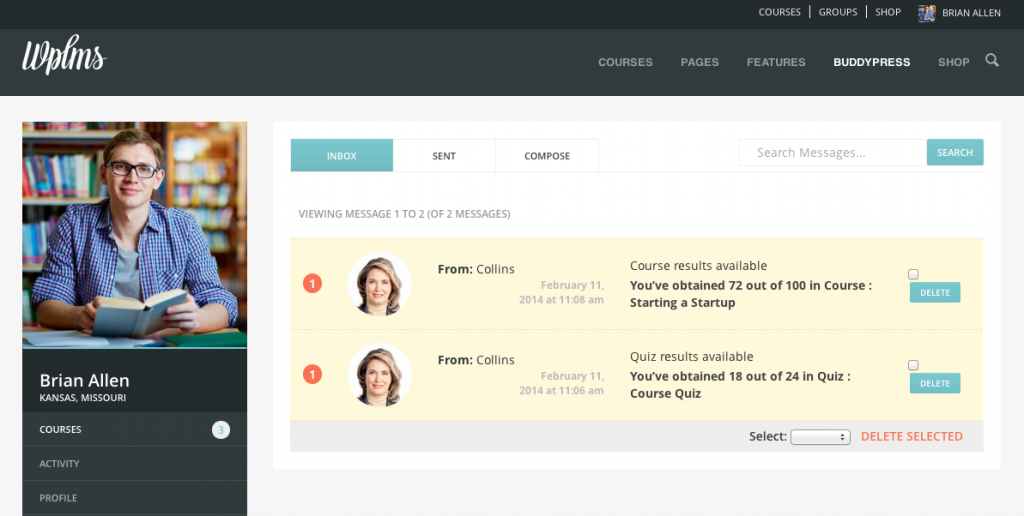The width and height of the screenshot is (1024, 516).
Task: Delete the Course results message
Action: point(934,293)
